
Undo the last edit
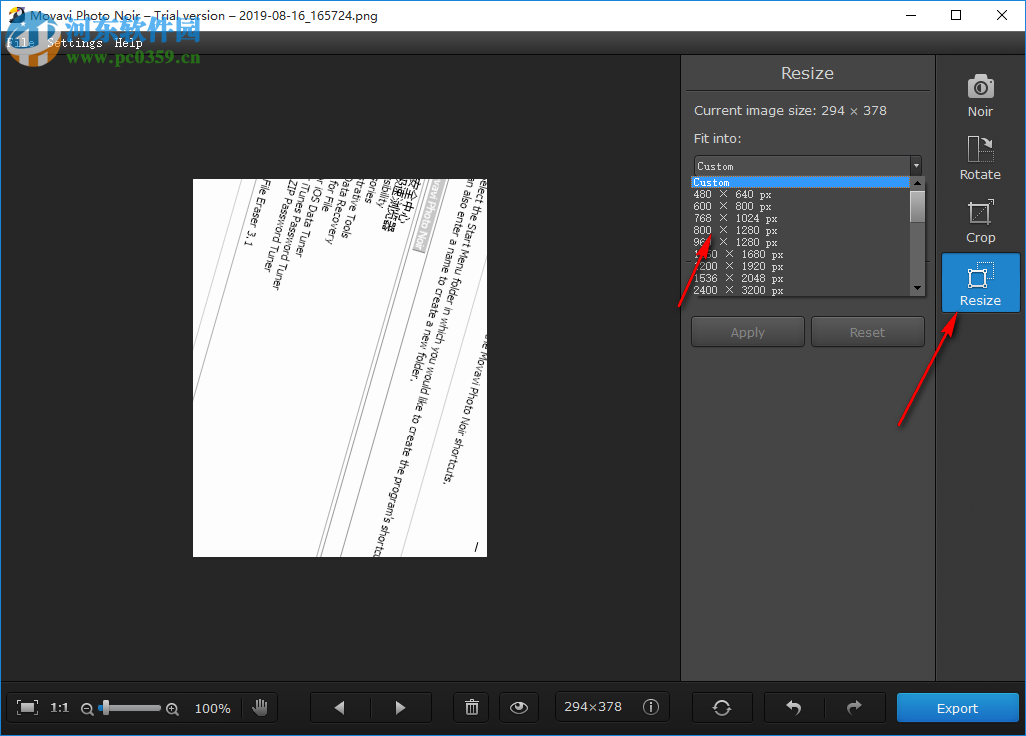[793, 707]
